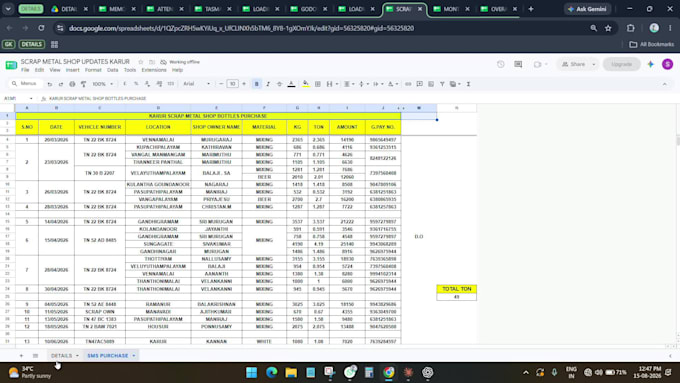680x383 pixels.
Task: Bookmark this page with star icon
Action: pos(608,28)
